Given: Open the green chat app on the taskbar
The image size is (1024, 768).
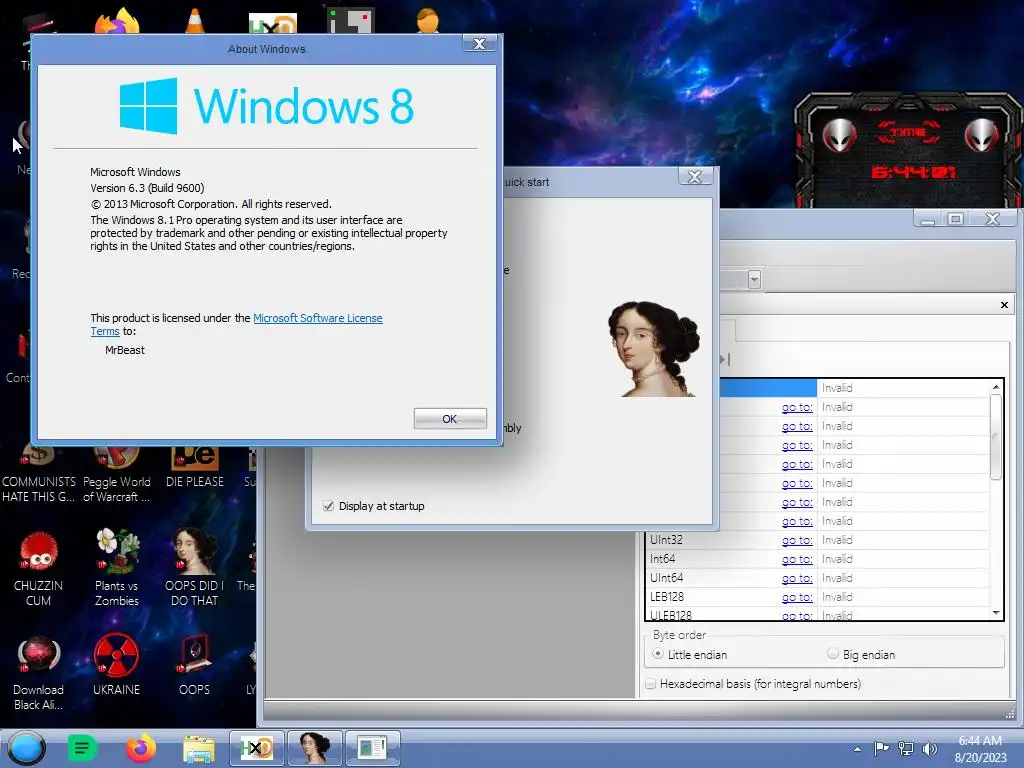Looking at the screenshot, I should point(82,748).
